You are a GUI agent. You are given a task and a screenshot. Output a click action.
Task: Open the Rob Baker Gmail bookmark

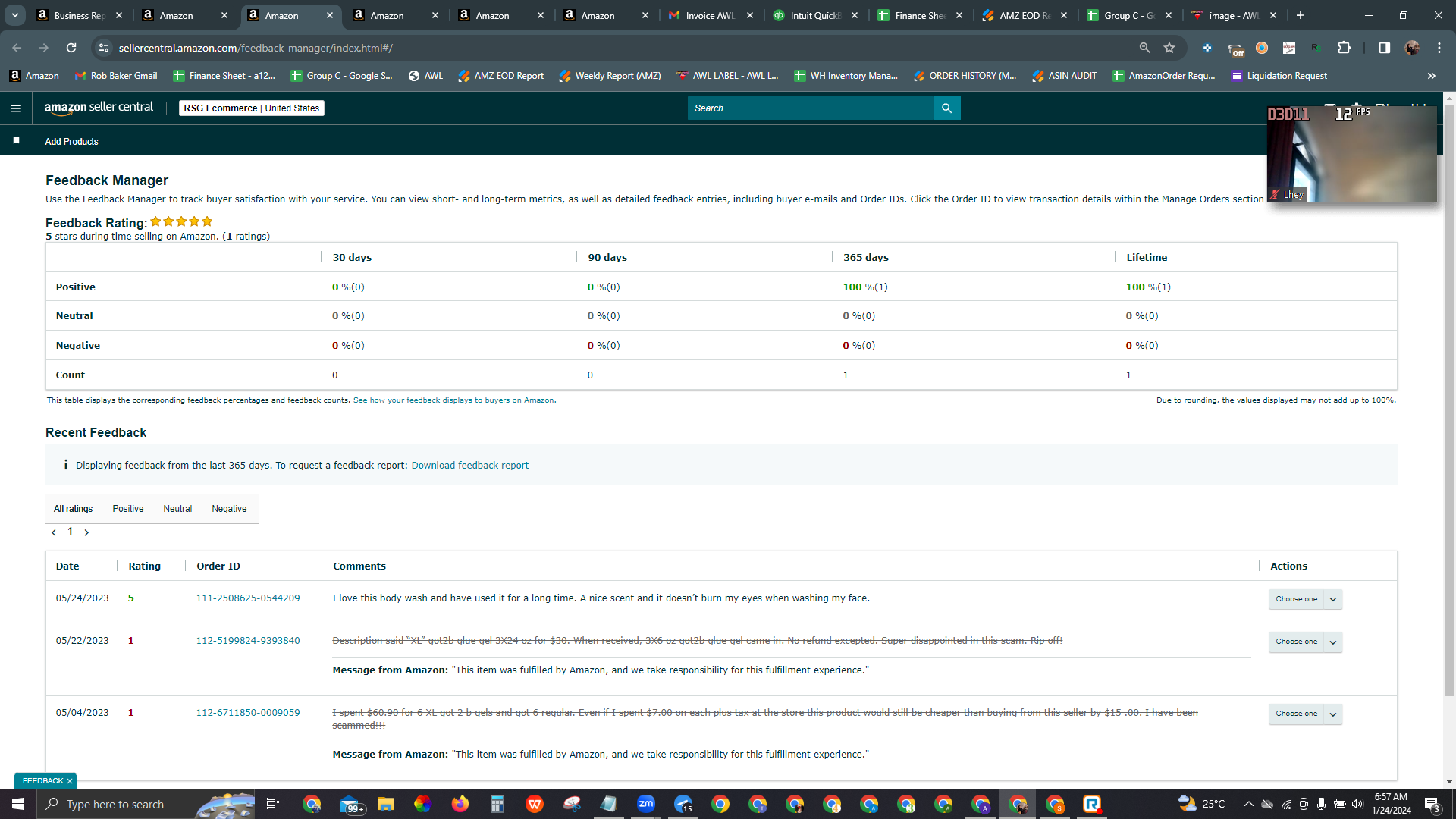coord(116,76)
